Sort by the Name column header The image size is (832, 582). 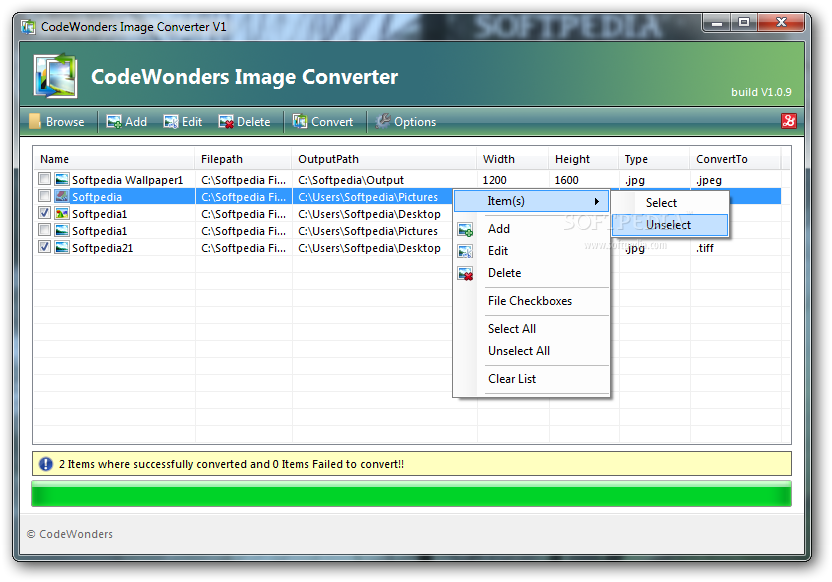[x=114, y=159]
